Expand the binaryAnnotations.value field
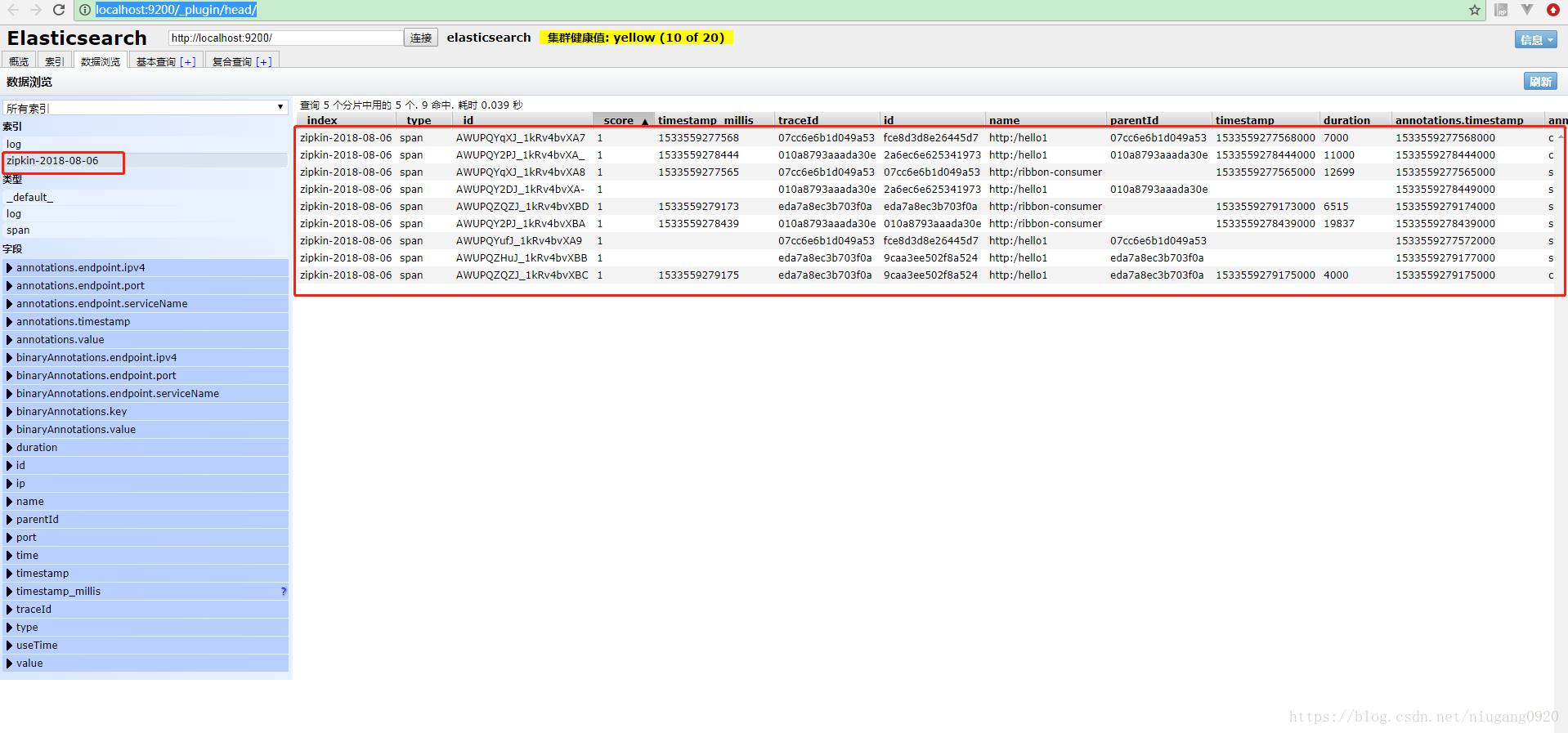This screenshot has width=1568, height=733. (146, 429)
